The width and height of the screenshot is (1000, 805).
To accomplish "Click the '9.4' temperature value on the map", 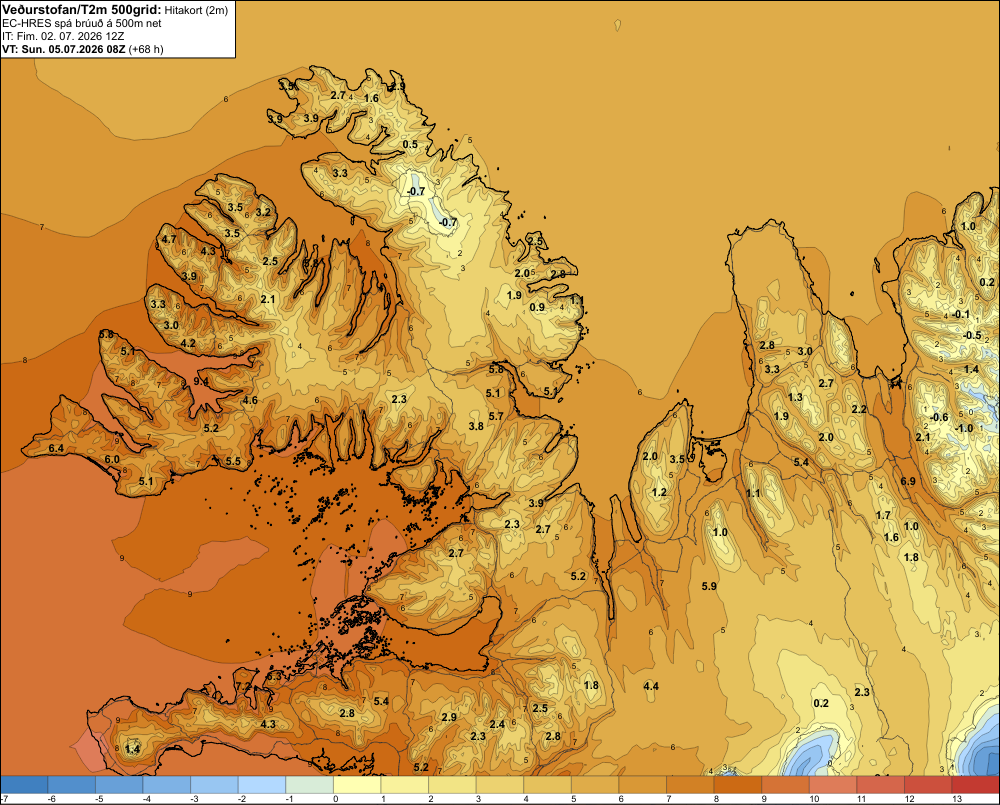I will tap(201, 381).
